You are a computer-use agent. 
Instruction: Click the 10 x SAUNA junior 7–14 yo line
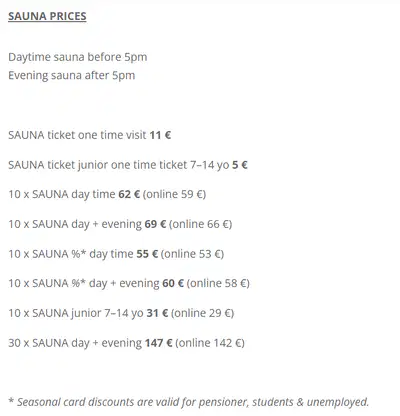[x=121, y=313]
